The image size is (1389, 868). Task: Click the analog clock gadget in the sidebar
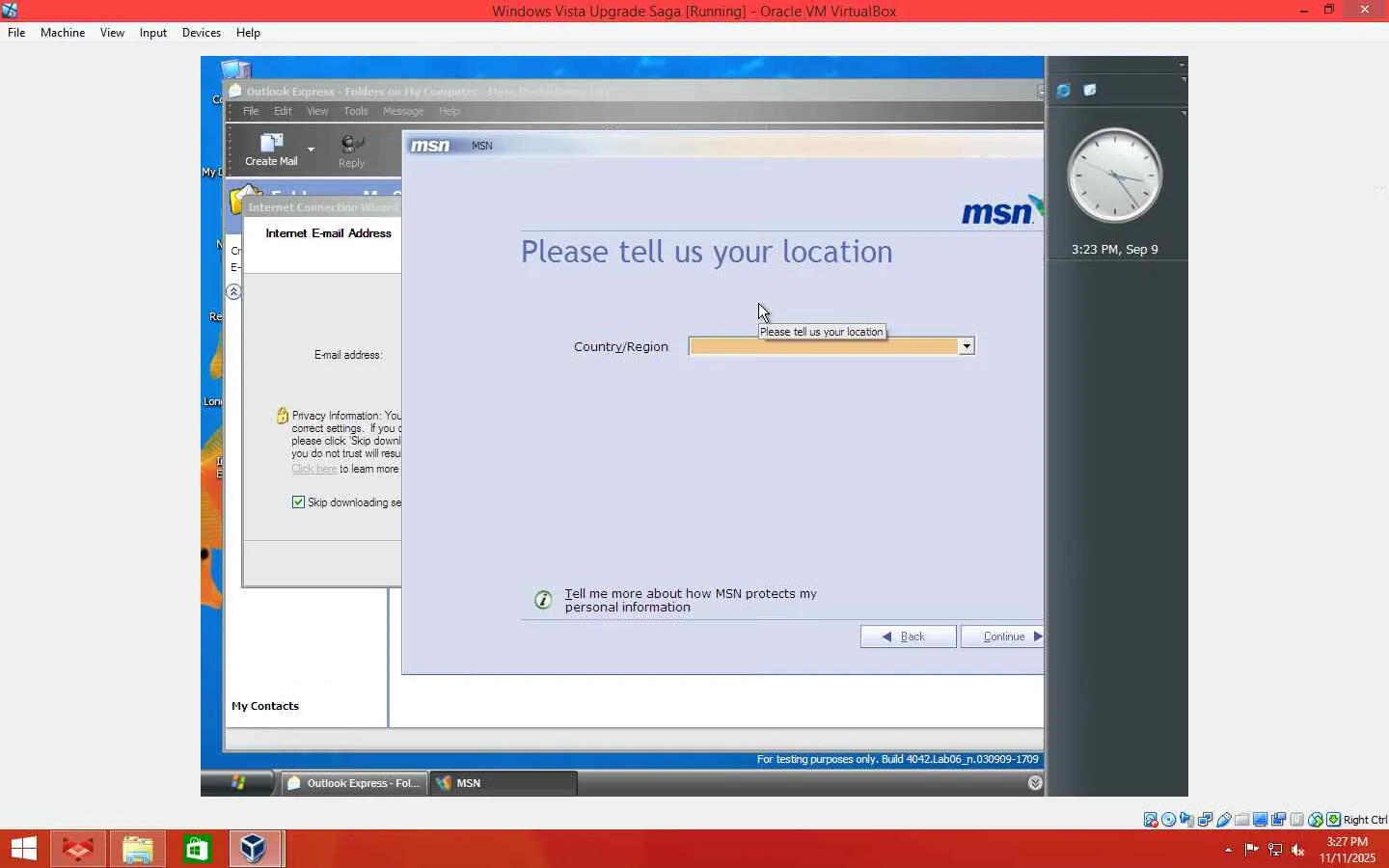1114,176
